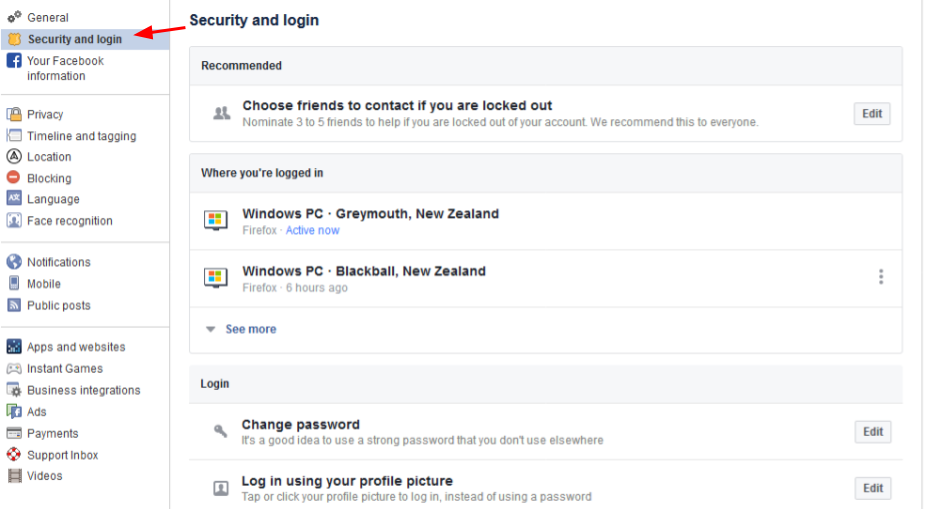Edit trusted friends contact setting
The height and width of the screenshot is (509, 925).
(x=872, y=114)
